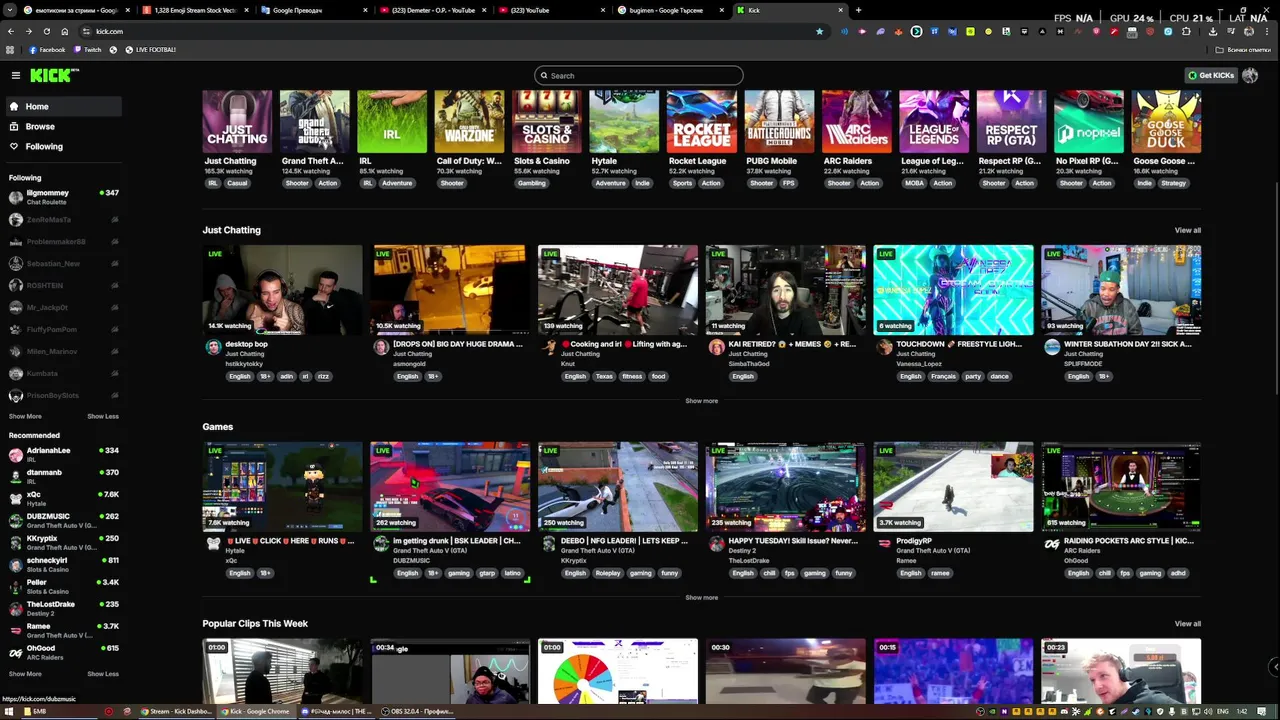Collapse Show Less under the Following list
The height and width of the screenshot is (720, 1280).
click(103, 416)
